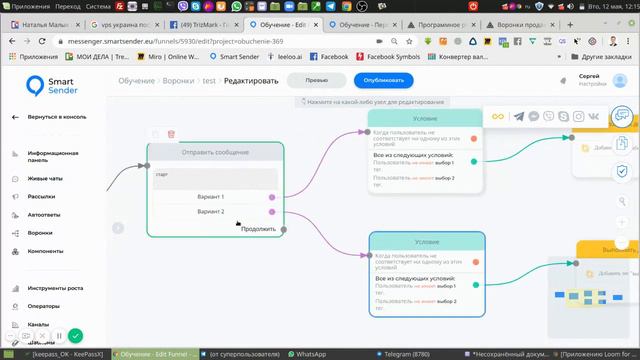This screenshot has height=360, width=640.
Task: Open Воронки in sidebar
Action: [x=40, y=233]
